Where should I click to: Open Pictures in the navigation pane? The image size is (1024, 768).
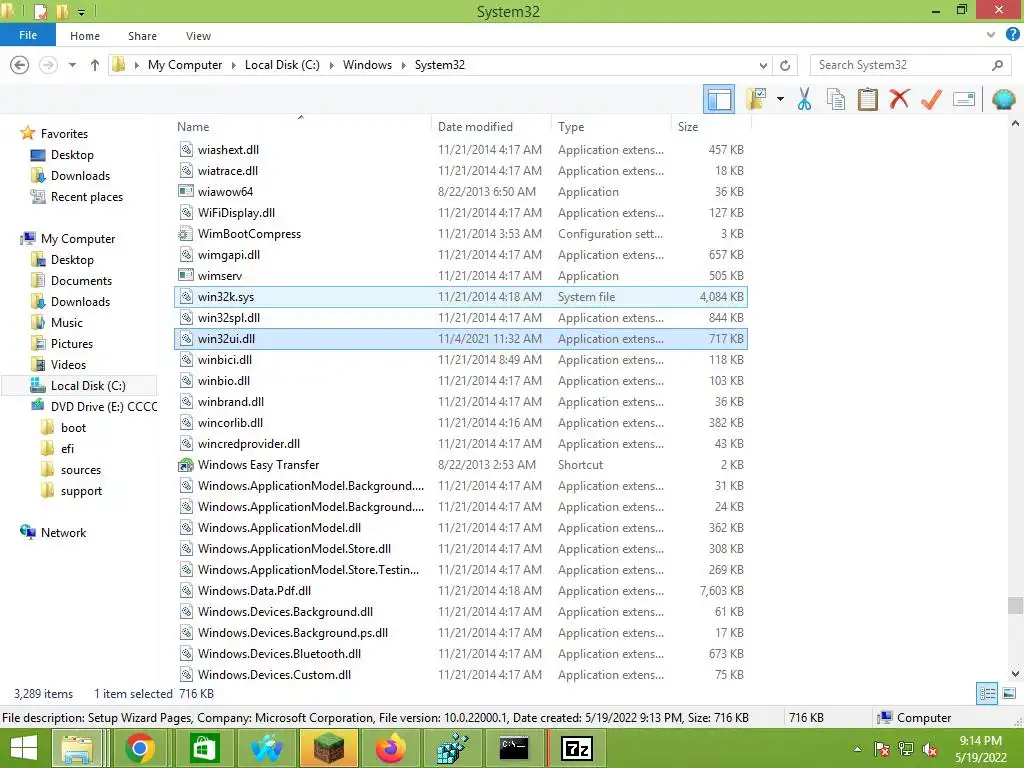point(71,344)
